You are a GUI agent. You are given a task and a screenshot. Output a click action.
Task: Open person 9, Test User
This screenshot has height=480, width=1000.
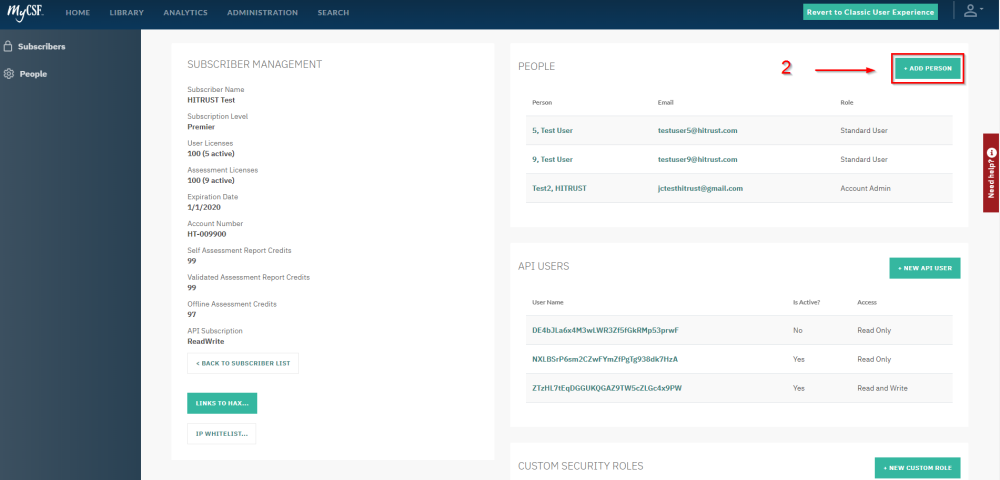click(x=552, y=159)
